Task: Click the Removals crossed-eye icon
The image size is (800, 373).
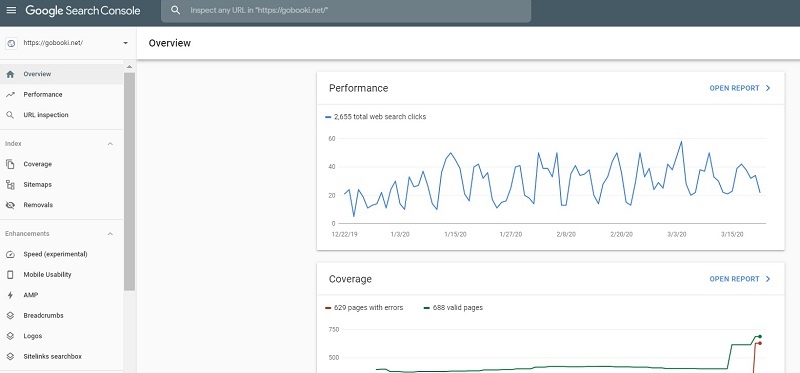Action: tap(10, 205)
